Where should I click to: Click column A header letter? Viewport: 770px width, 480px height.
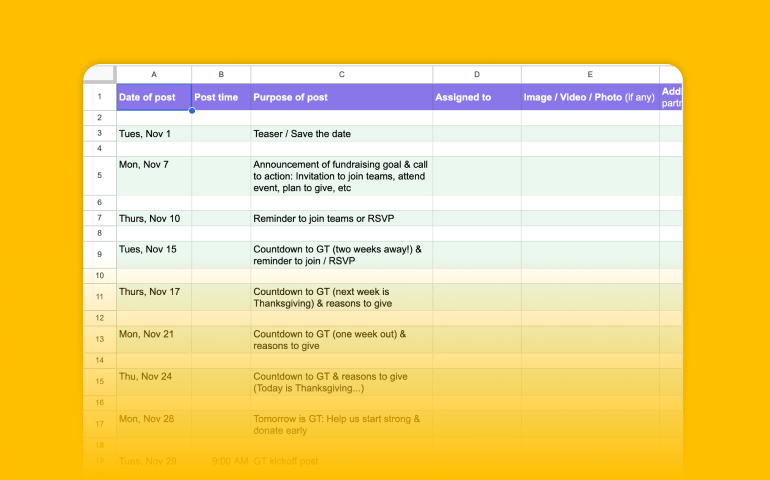154,74
